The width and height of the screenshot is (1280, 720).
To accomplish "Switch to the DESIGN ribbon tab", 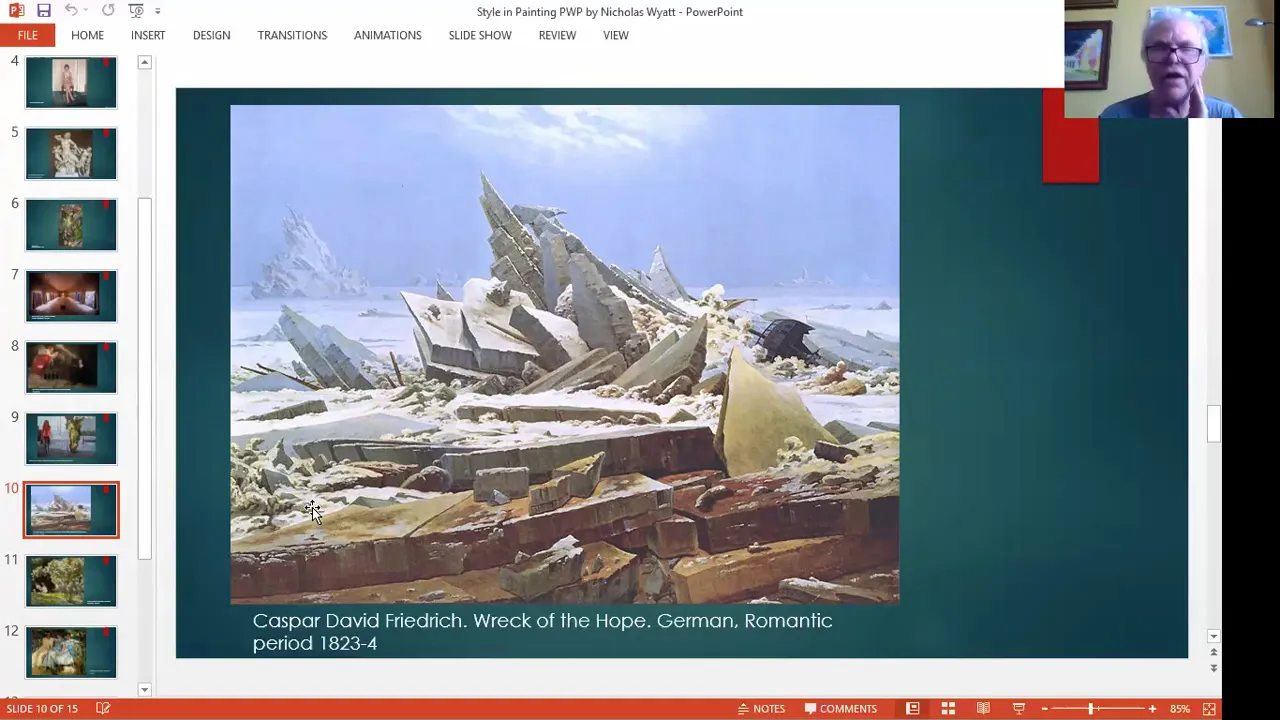I will click(211, 35).
